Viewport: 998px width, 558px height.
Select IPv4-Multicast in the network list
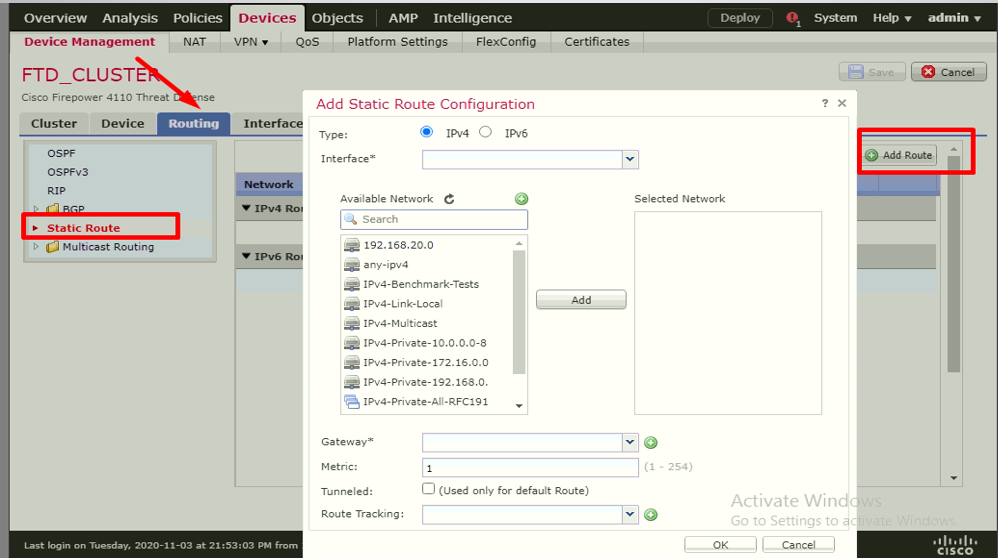(x=400, y=323)
